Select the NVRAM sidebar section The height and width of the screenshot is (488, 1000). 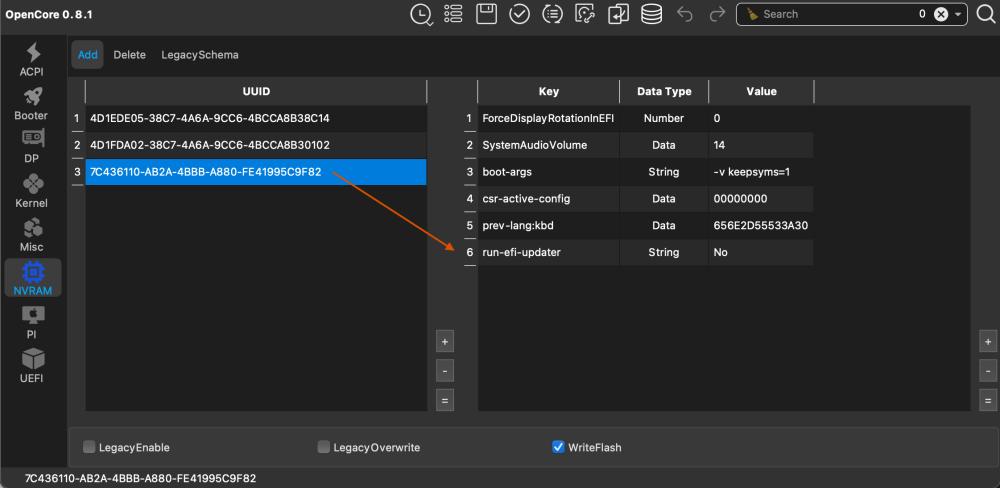[x=33, y=278]
